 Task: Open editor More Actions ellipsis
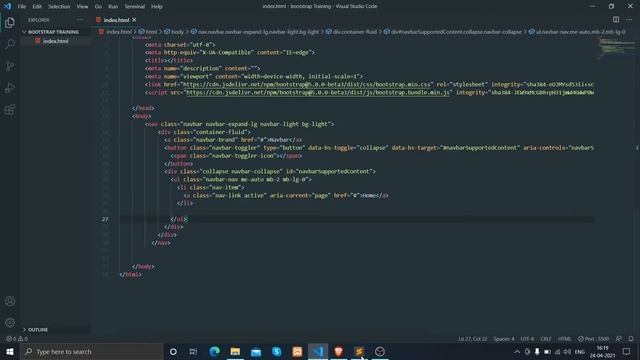(629, 20)
